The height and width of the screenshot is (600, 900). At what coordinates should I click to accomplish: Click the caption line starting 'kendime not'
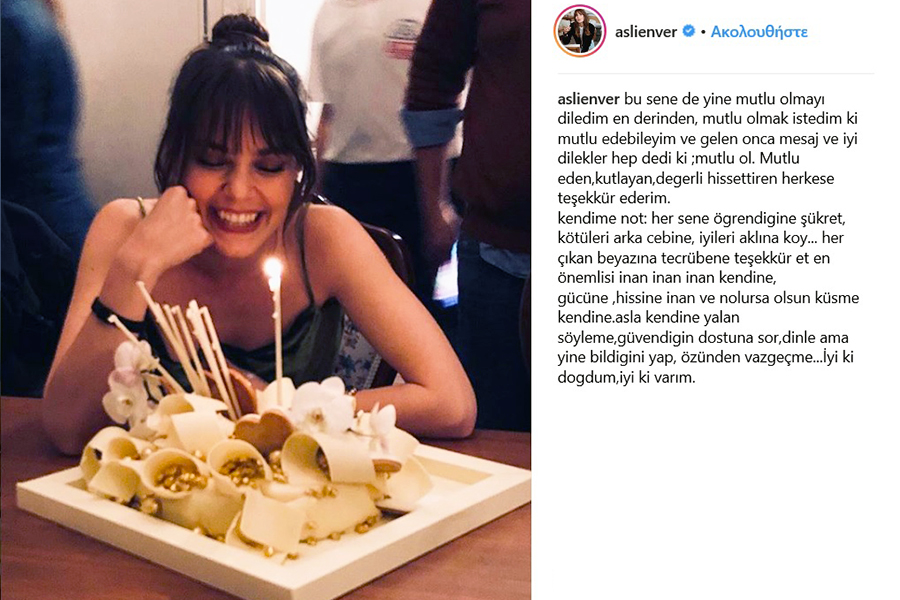coord(701,218)
